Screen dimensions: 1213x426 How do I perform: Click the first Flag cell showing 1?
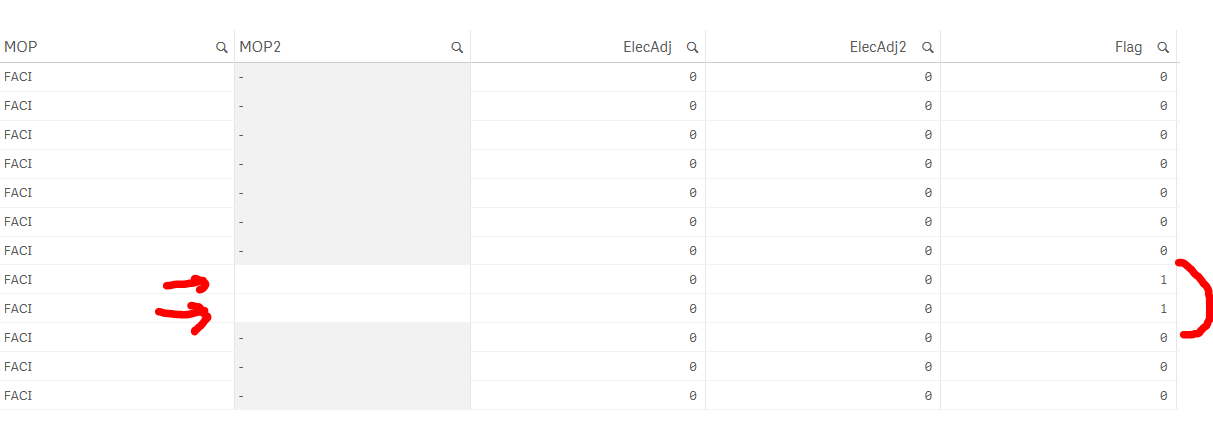pyautogui.click(x=1163, y=280)
